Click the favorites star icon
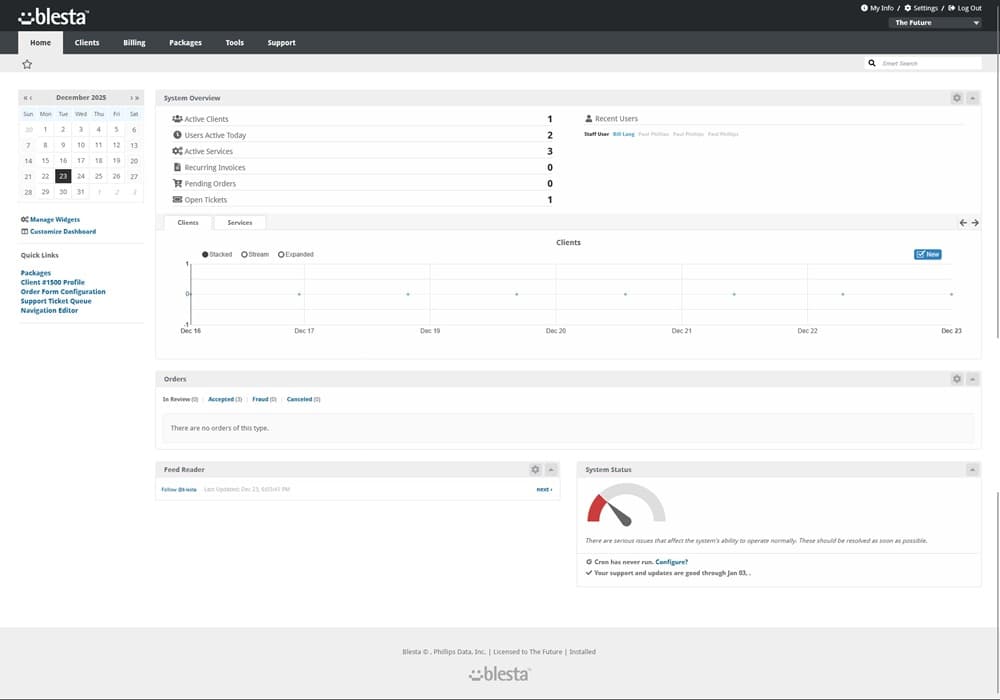 point(27,64)
